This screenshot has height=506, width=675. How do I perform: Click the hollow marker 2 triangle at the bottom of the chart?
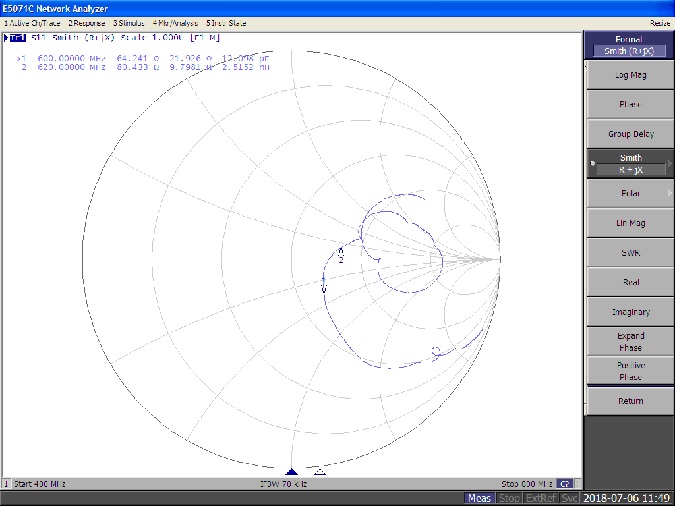point(319,472)
